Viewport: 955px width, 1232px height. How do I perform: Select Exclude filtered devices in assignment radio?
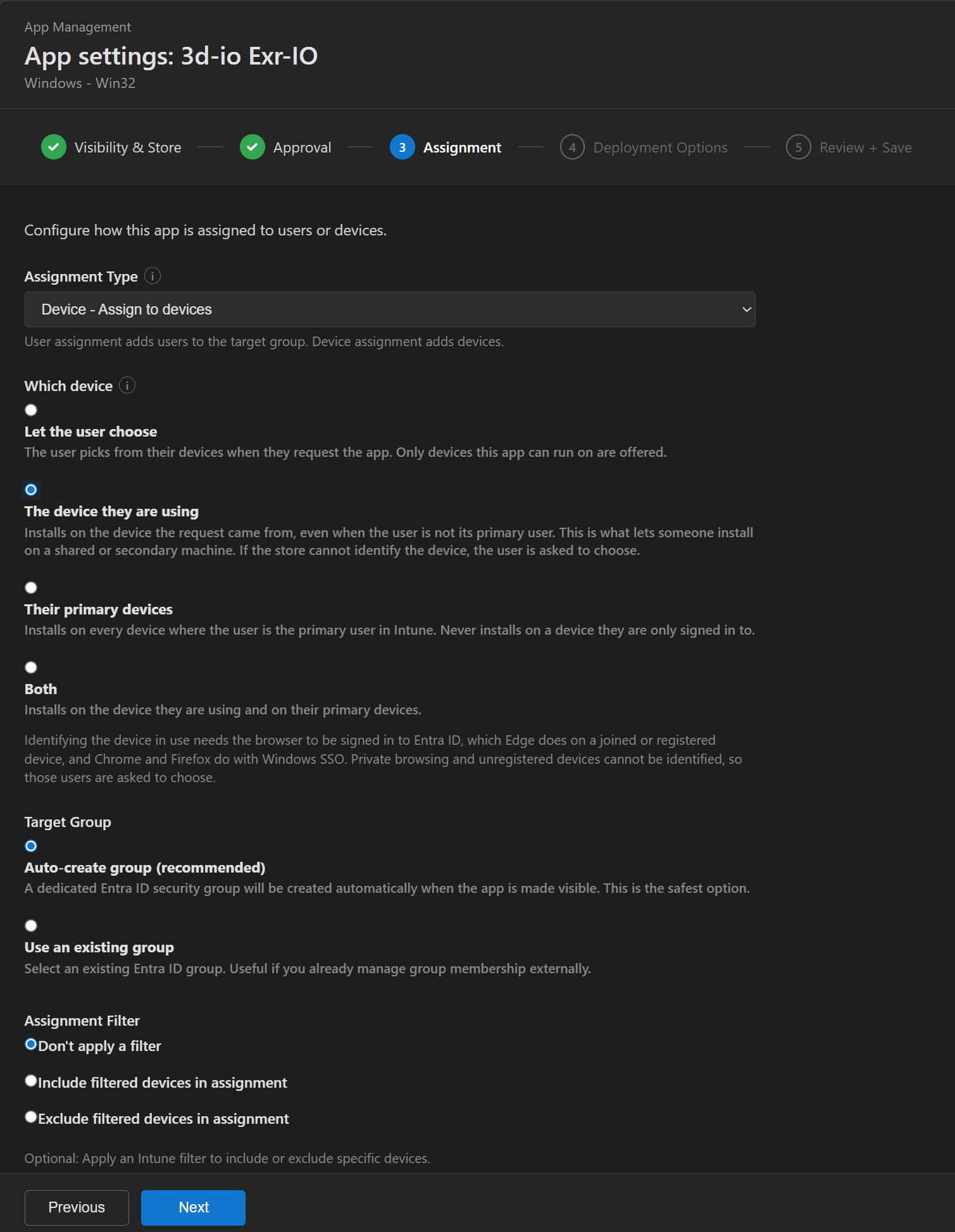click(x=31, y=1117)
